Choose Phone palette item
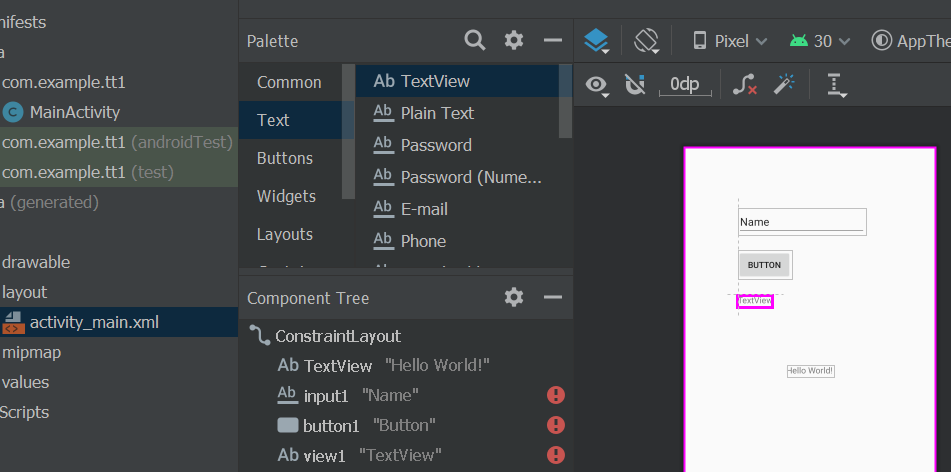The width and height of the screenshot is (951, 472). 457,241
